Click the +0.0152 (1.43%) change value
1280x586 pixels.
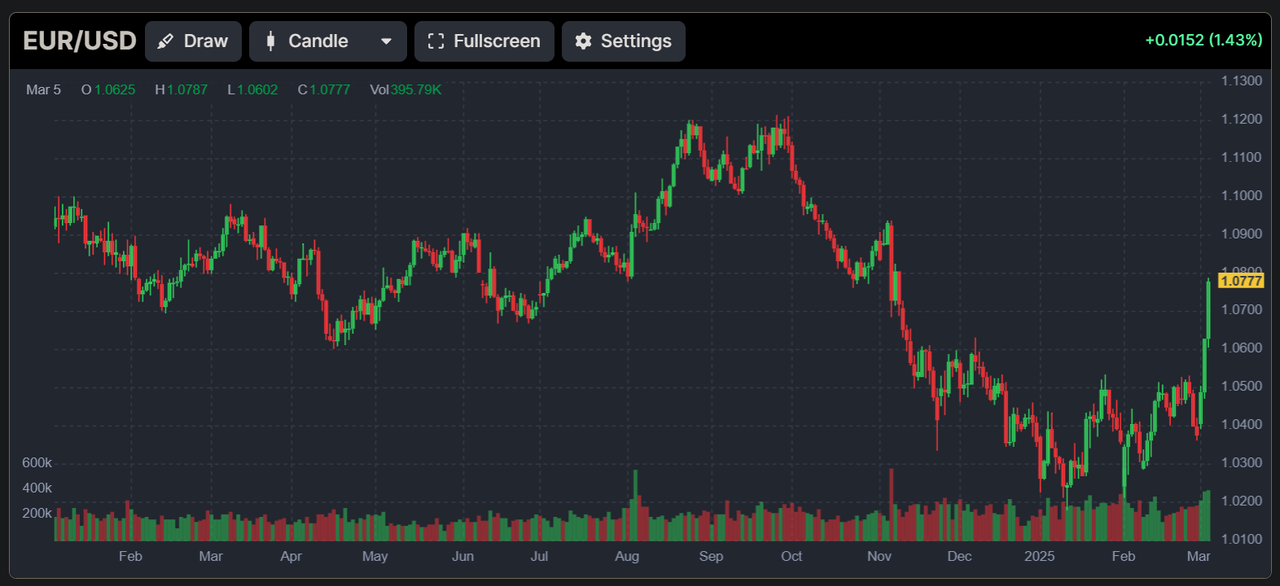pyautogui.click(x=1204, y=41)
